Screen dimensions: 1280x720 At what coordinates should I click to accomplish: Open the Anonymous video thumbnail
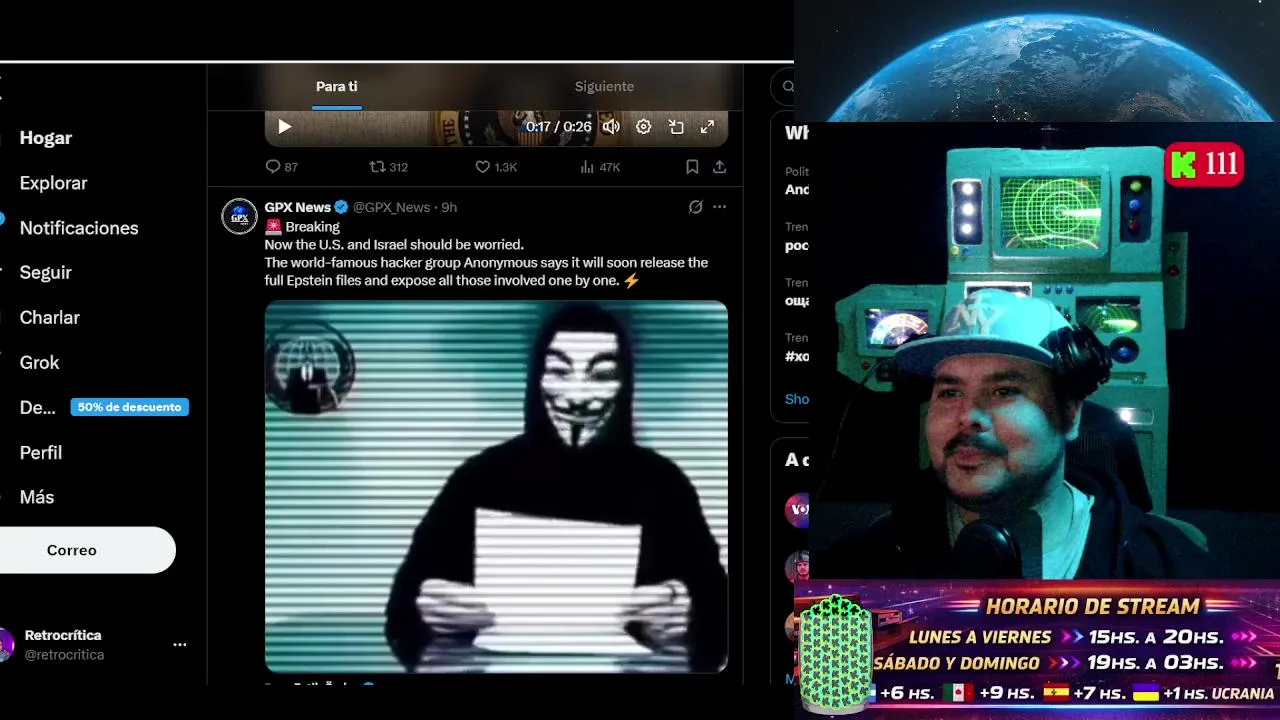496,486
